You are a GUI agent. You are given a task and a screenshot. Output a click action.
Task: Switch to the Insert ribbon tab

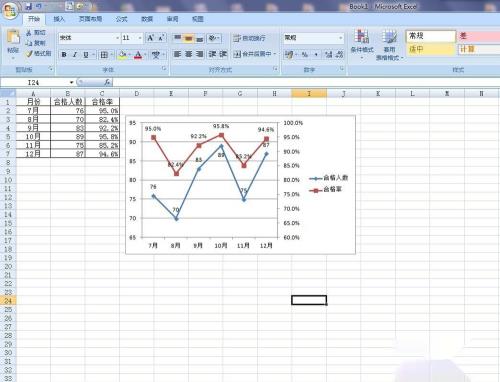[59, 19]
